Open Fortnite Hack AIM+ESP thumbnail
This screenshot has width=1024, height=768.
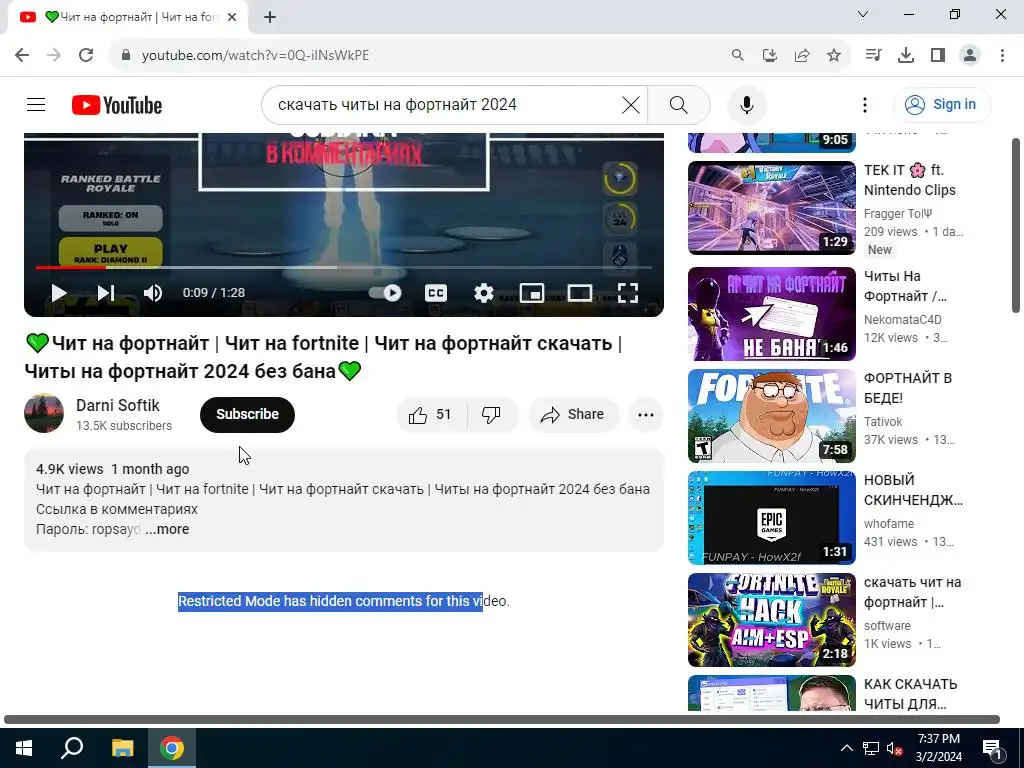click(771, 620)
